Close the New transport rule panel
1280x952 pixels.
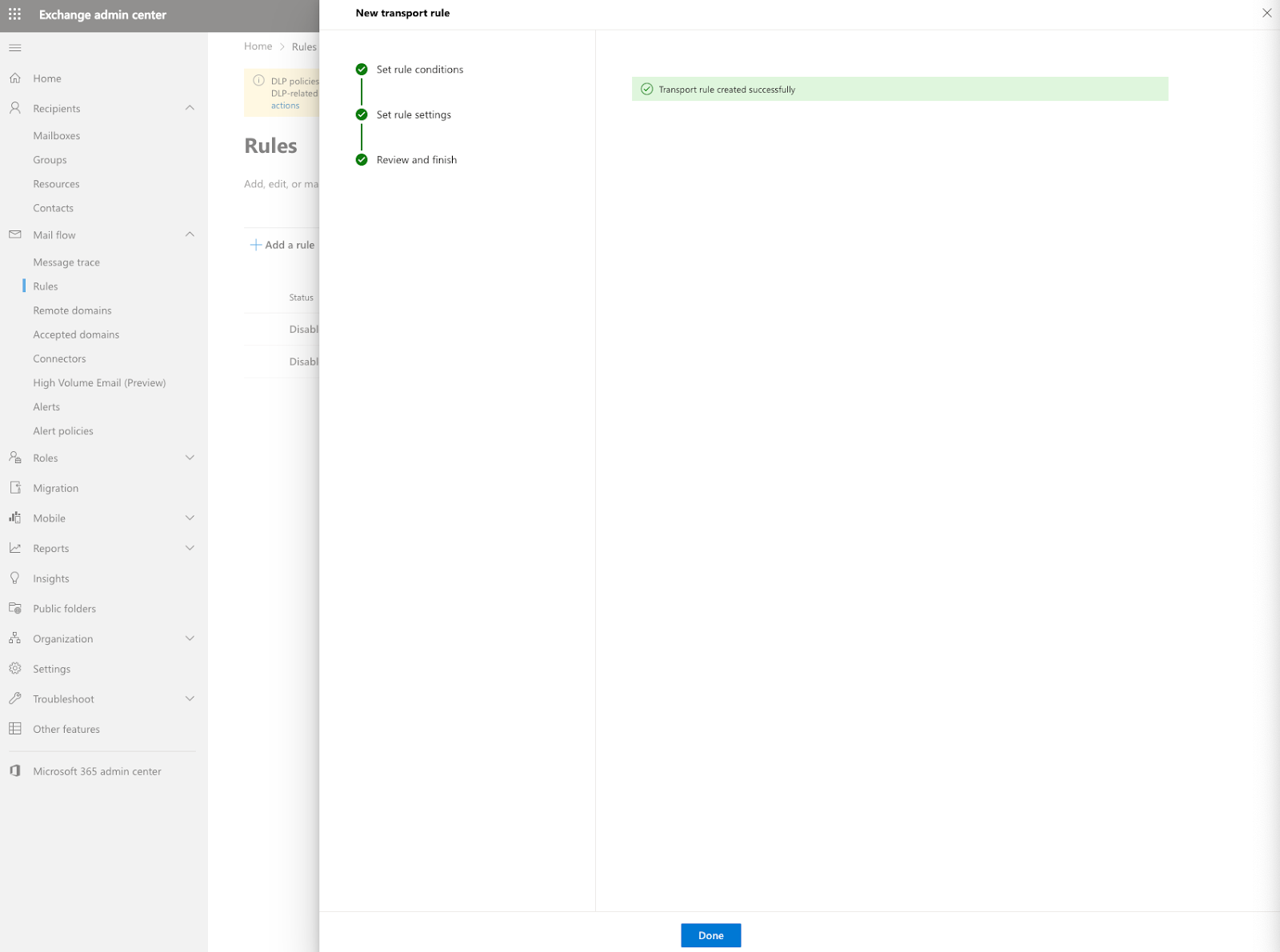[x=1266, y=13]
